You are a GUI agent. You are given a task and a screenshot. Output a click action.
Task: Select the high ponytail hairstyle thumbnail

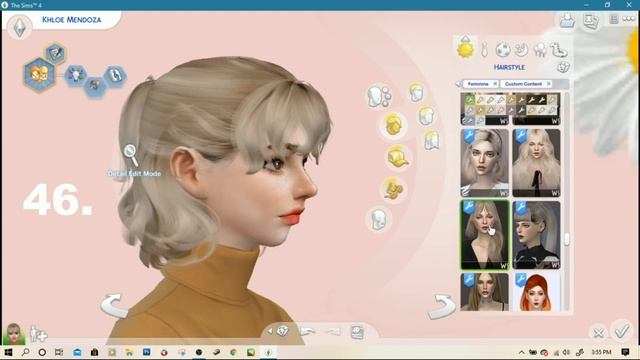click(536, 235)
